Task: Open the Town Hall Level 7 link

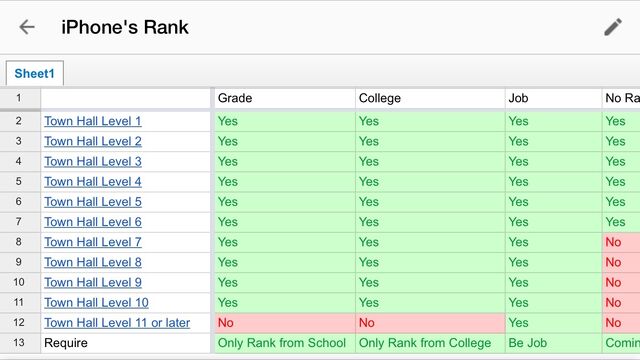Action: coord(93,242)
